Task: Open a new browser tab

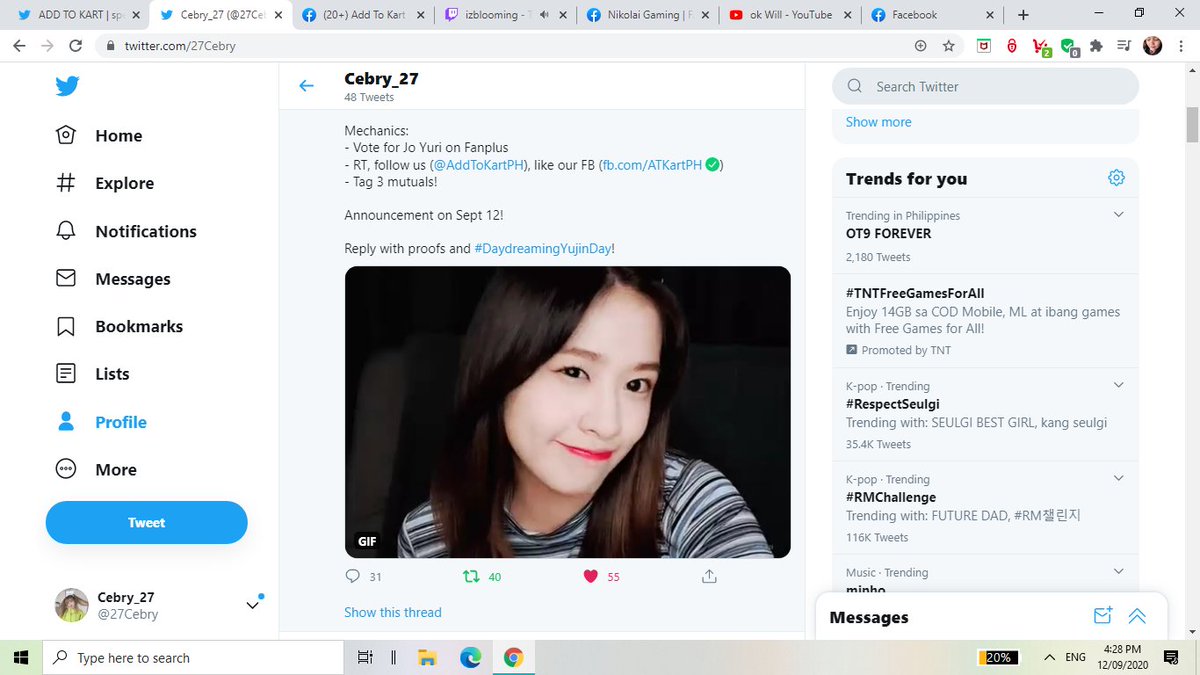Action: coord(1023,15)
